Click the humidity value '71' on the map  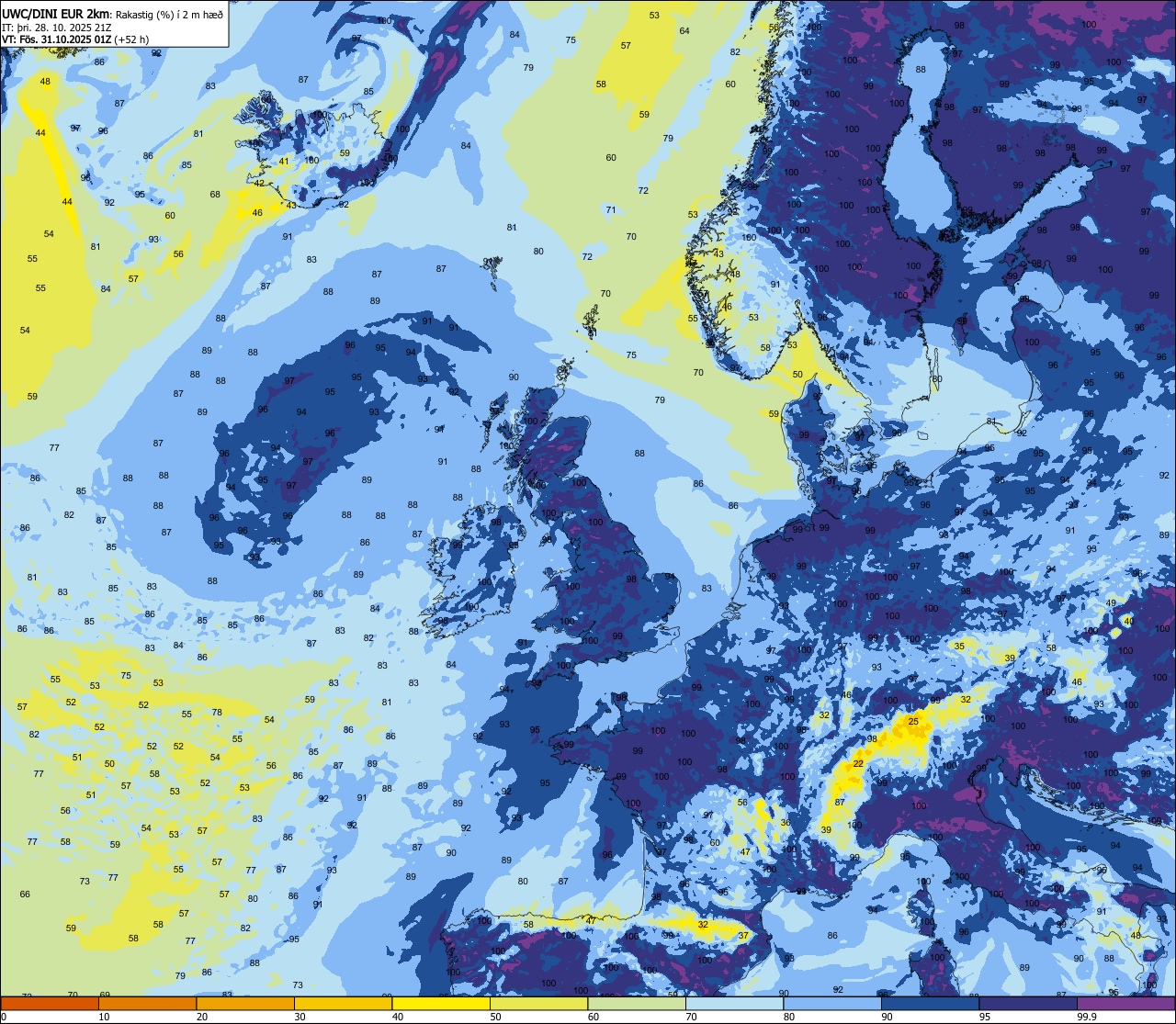point(611,210)
